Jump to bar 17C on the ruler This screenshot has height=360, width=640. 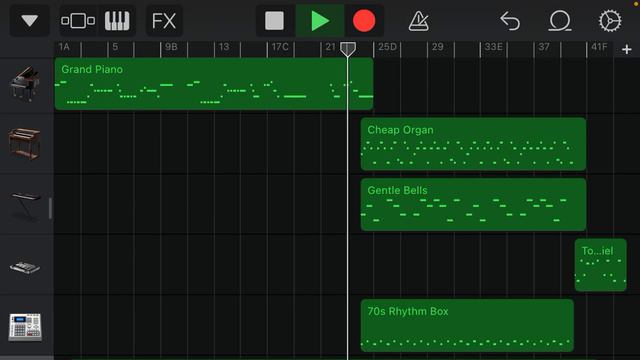(x=280, y=47)
